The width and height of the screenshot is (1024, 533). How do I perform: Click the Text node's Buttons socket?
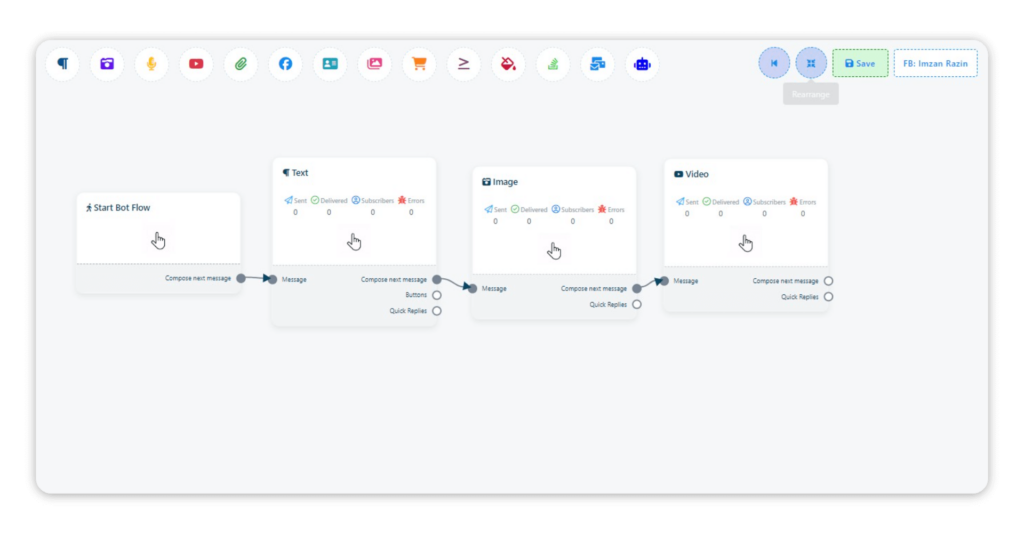pos(437,295)
